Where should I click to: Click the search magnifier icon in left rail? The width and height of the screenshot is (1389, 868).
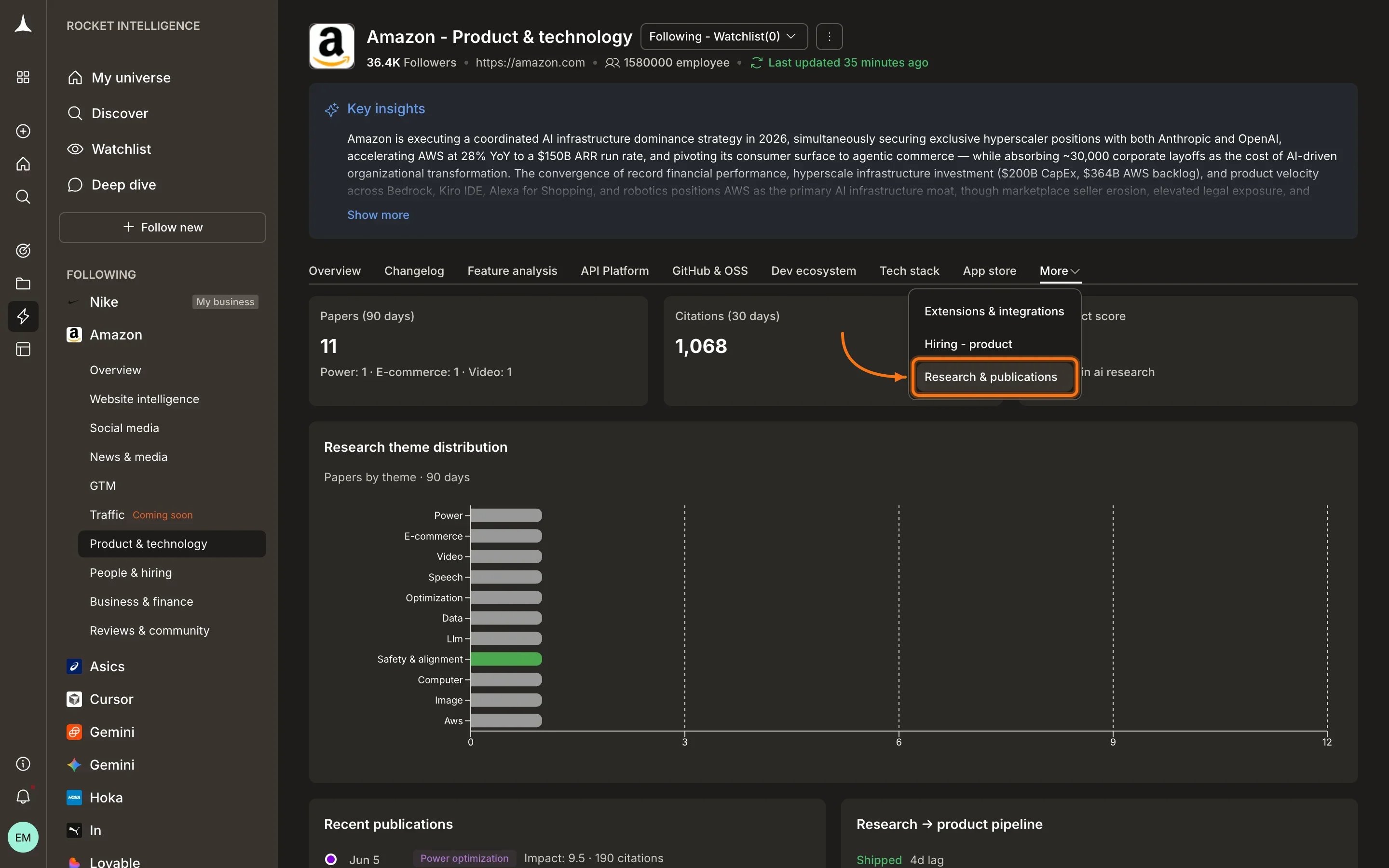23,197
